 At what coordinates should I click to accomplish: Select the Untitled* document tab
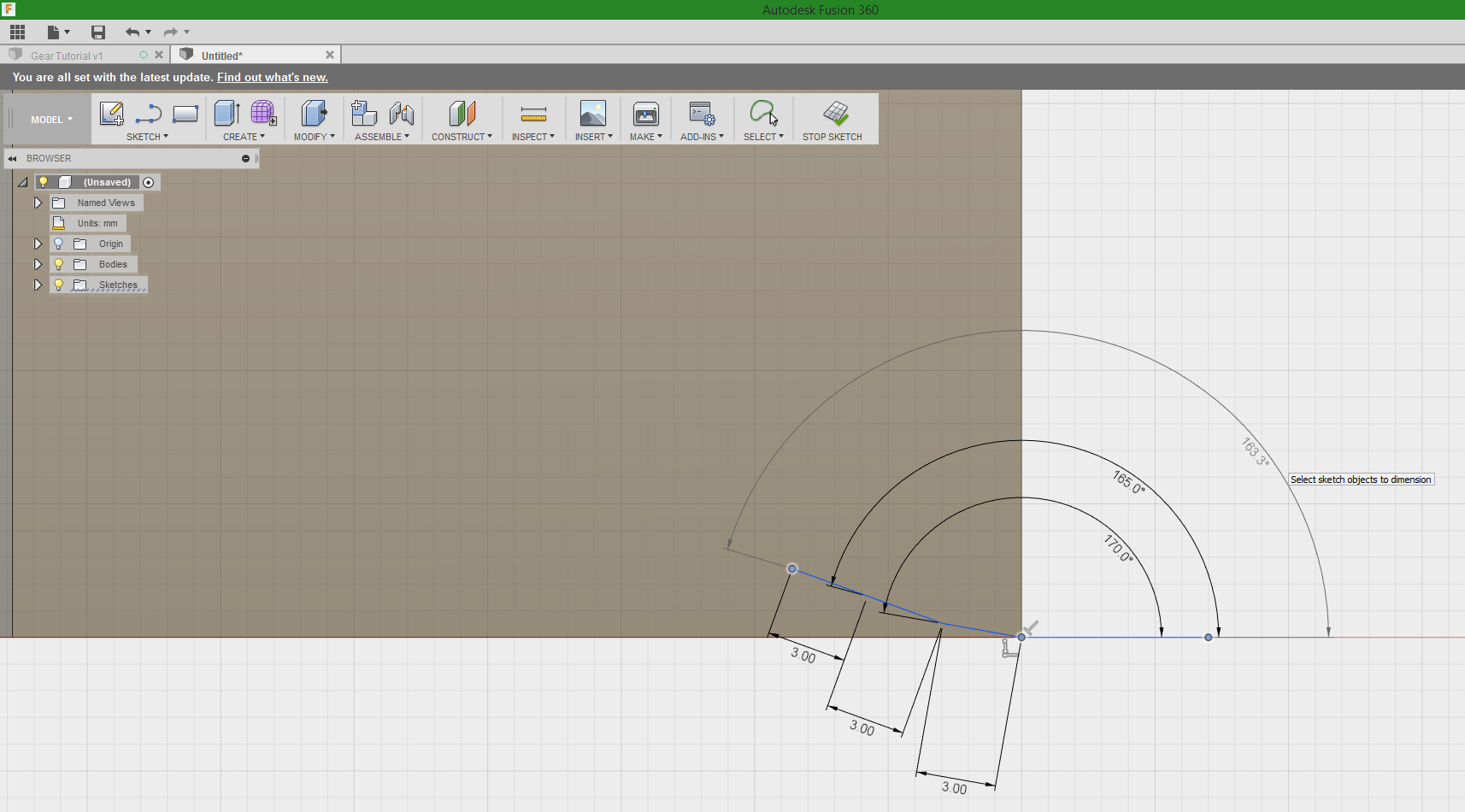click(x=222, y=56)
